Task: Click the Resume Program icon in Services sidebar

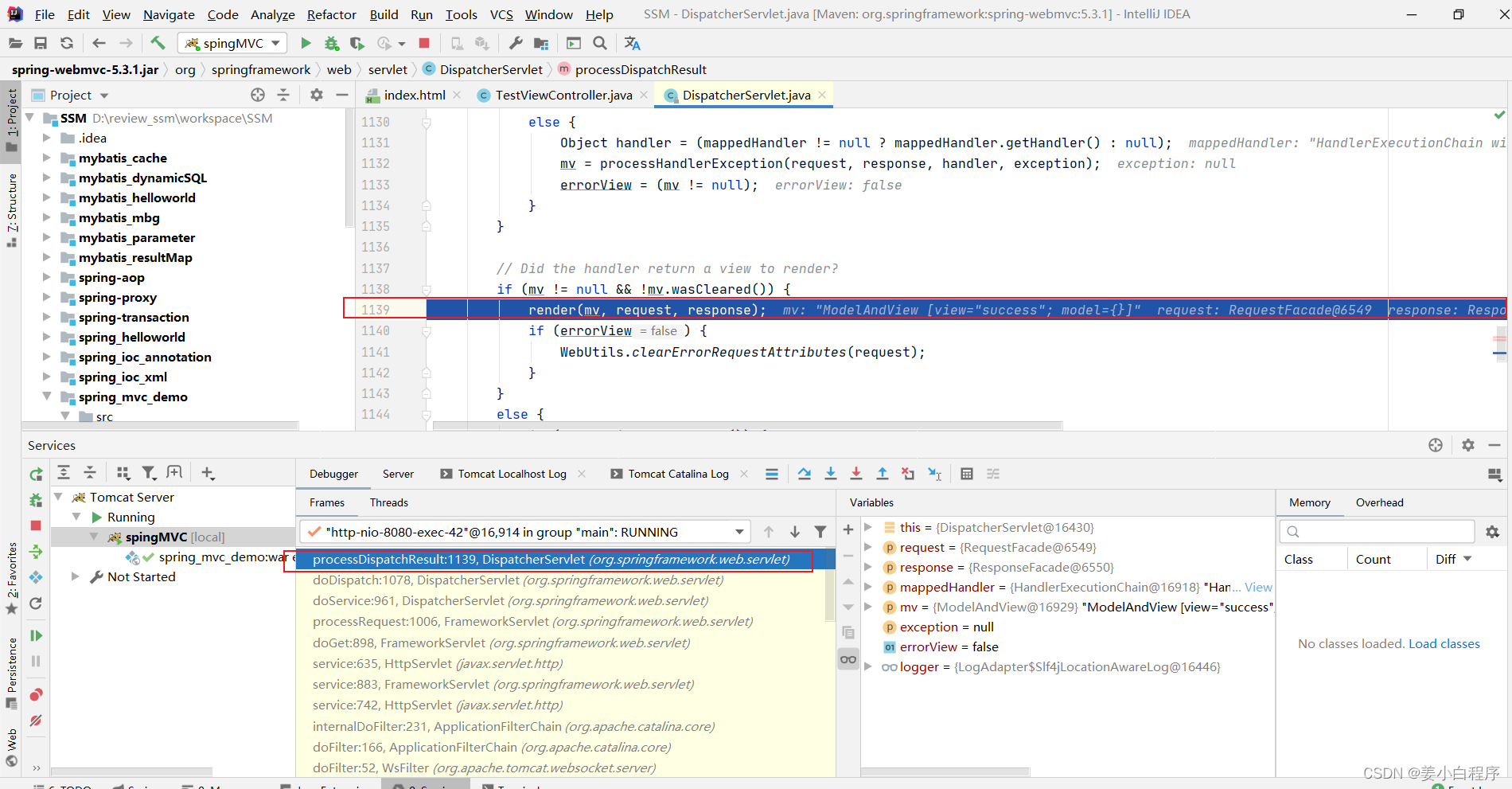Action: [x=36, y=635]
